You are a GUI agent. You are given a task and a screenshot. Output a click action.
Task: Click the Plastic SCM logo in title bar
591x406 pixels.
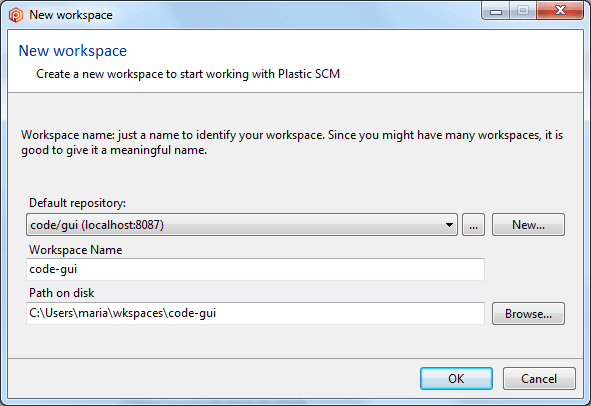(16, 15)
